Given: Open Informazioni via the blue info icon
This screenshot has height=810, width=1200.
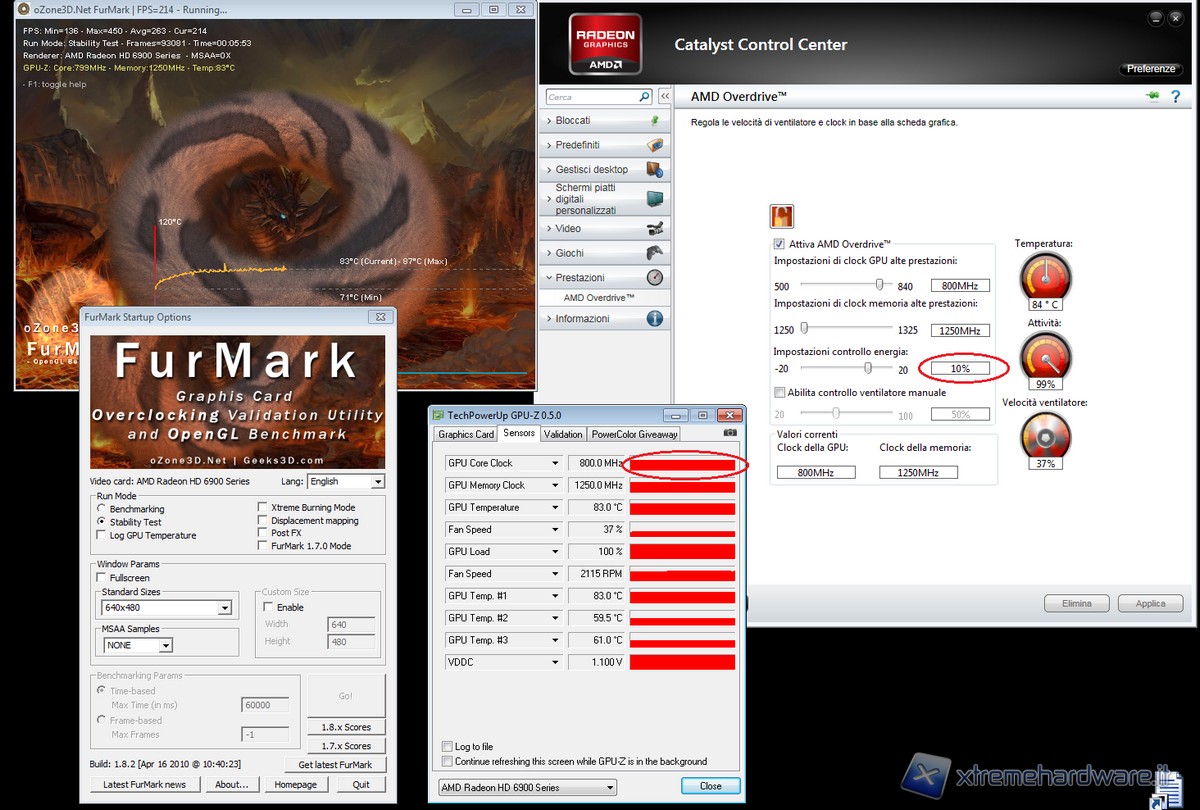Looking at the screenshot, I should pyautogui.click(x=655, y=319).
